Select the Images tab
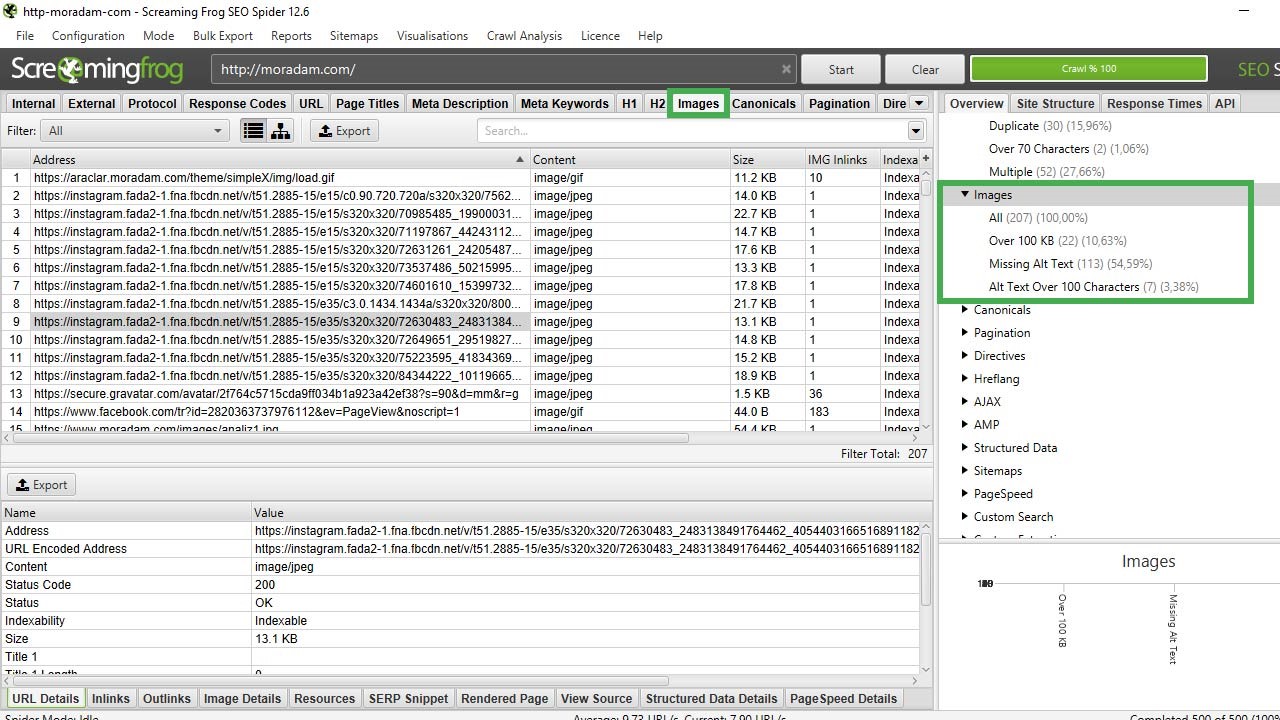 [x=698, y=103]
